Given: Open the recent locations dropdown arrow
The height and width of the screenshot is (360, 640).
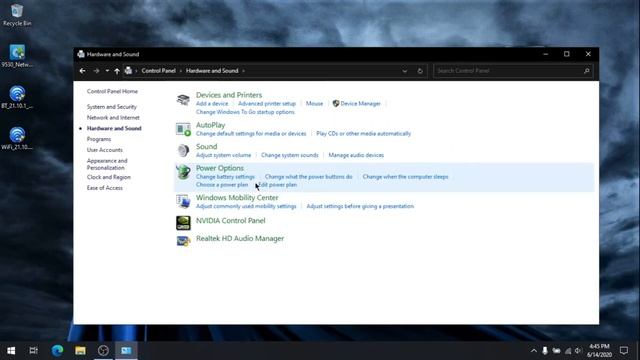Looking at the screenshot, I should click(107, 71).
